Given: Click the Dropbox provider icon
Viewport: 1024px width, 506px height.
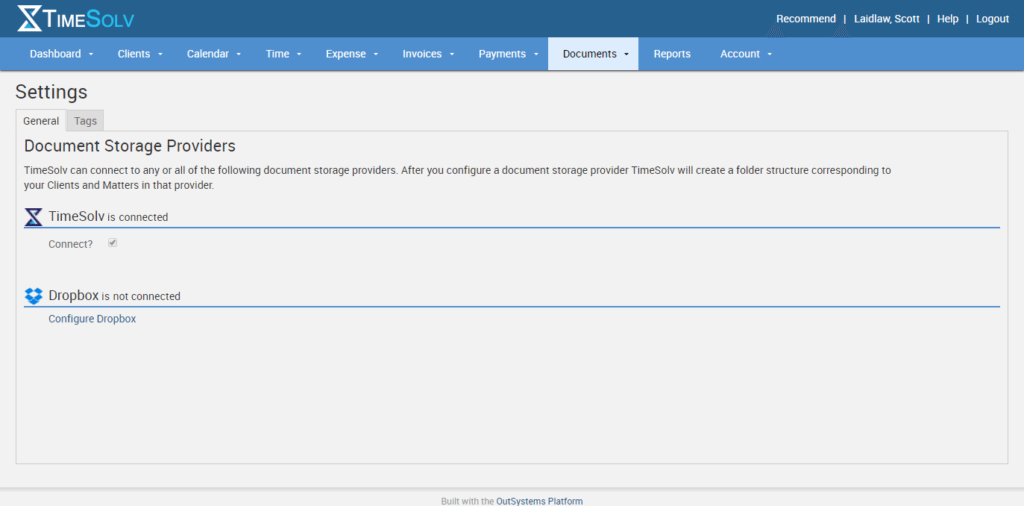Looking at the screenshot, I should point(33,296).
